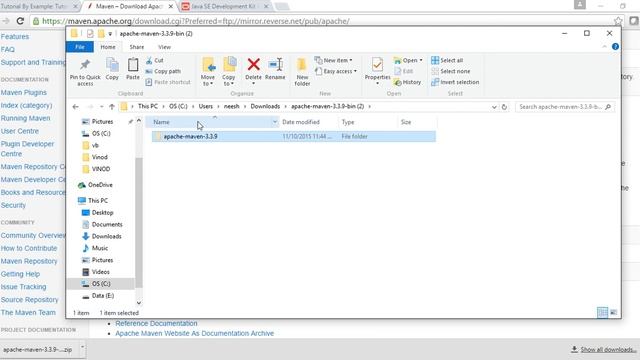
Task: Open the Copy to dropdown
Action: (229, 72)
